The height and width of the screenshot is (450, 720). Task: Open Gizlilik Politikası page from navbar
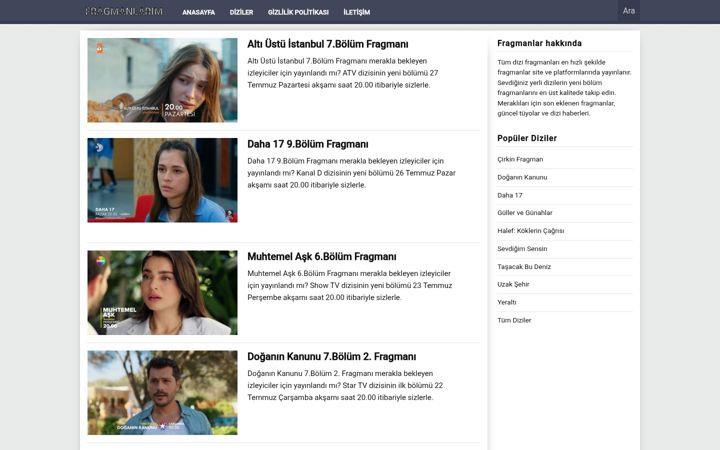298,12
